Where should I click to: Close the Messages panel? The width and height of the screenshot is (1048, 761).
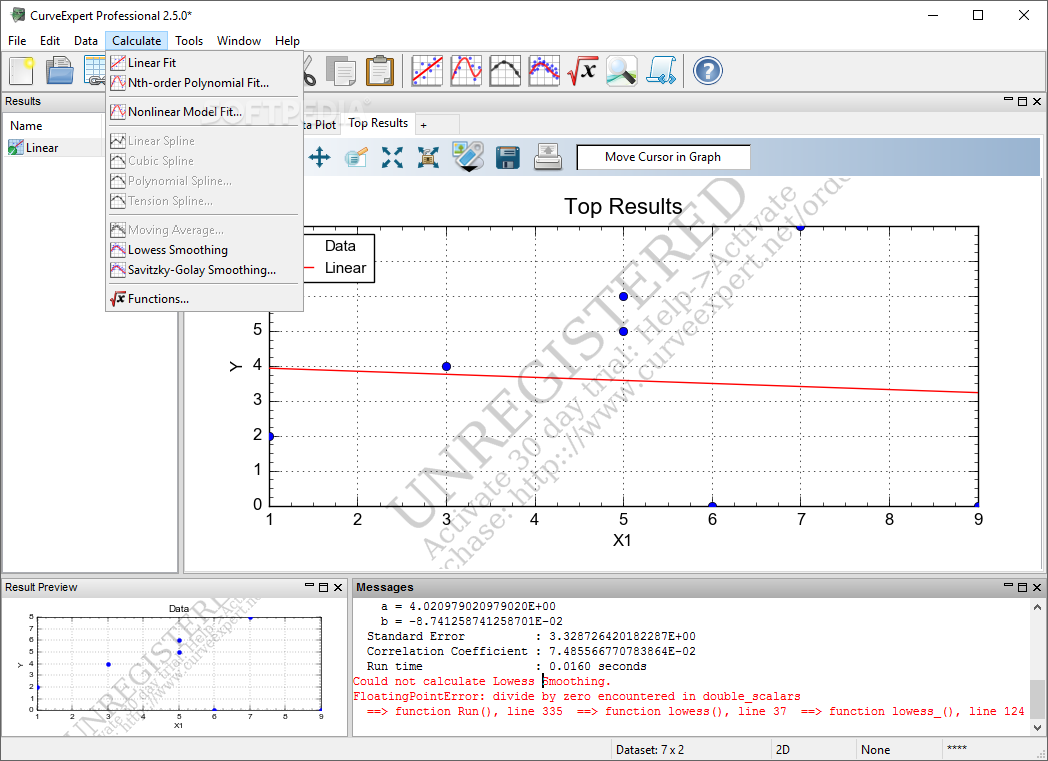point(1037,587)
